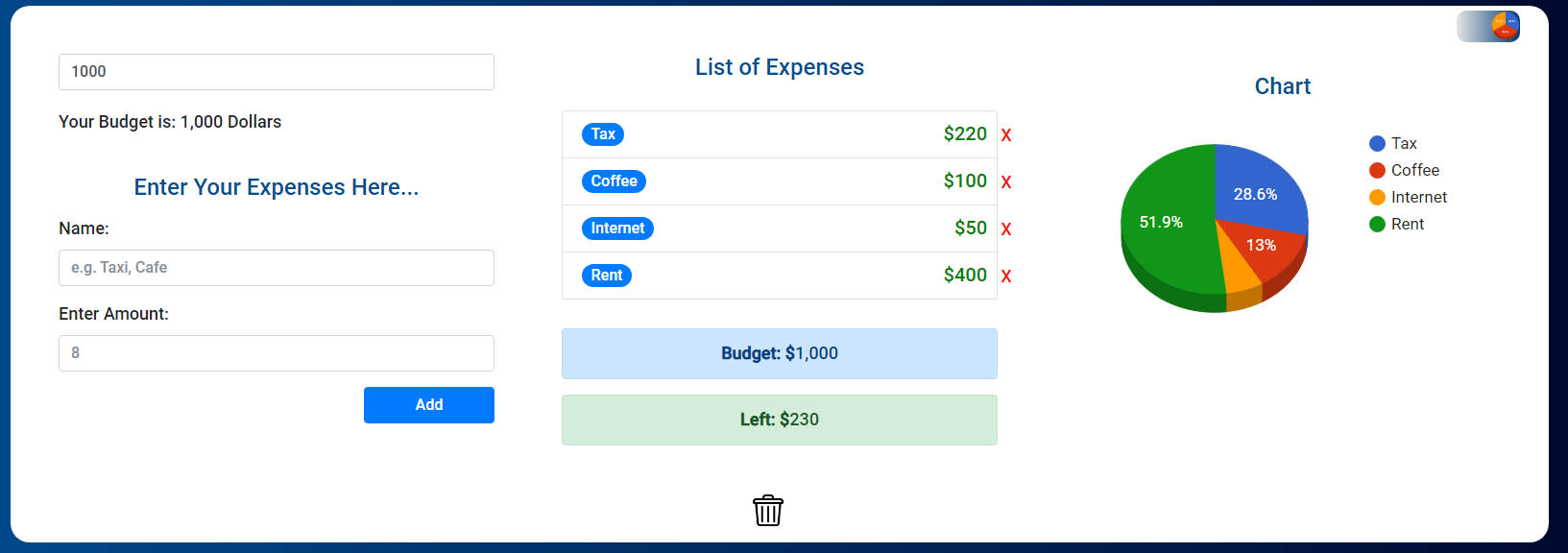Click the red X next to Internet
Screen dimensions: 1568x553
1005,228
